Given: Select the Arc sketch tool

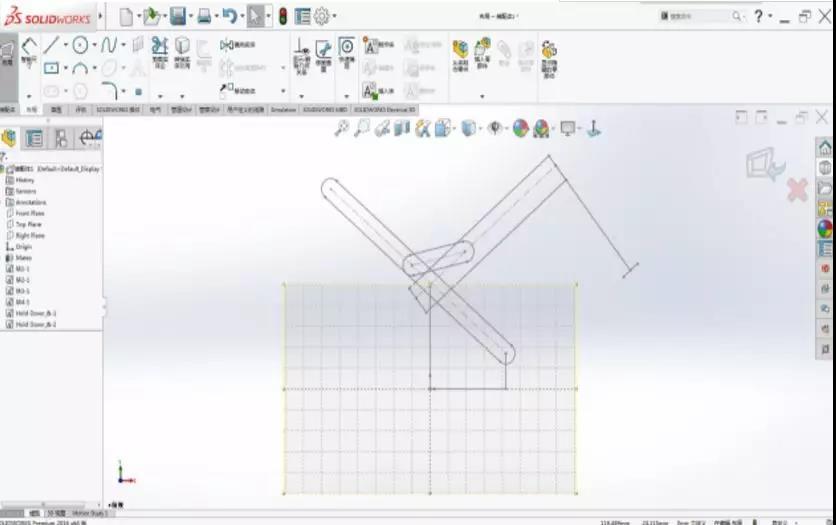Looking at the screenshot, I should point(81,68).
